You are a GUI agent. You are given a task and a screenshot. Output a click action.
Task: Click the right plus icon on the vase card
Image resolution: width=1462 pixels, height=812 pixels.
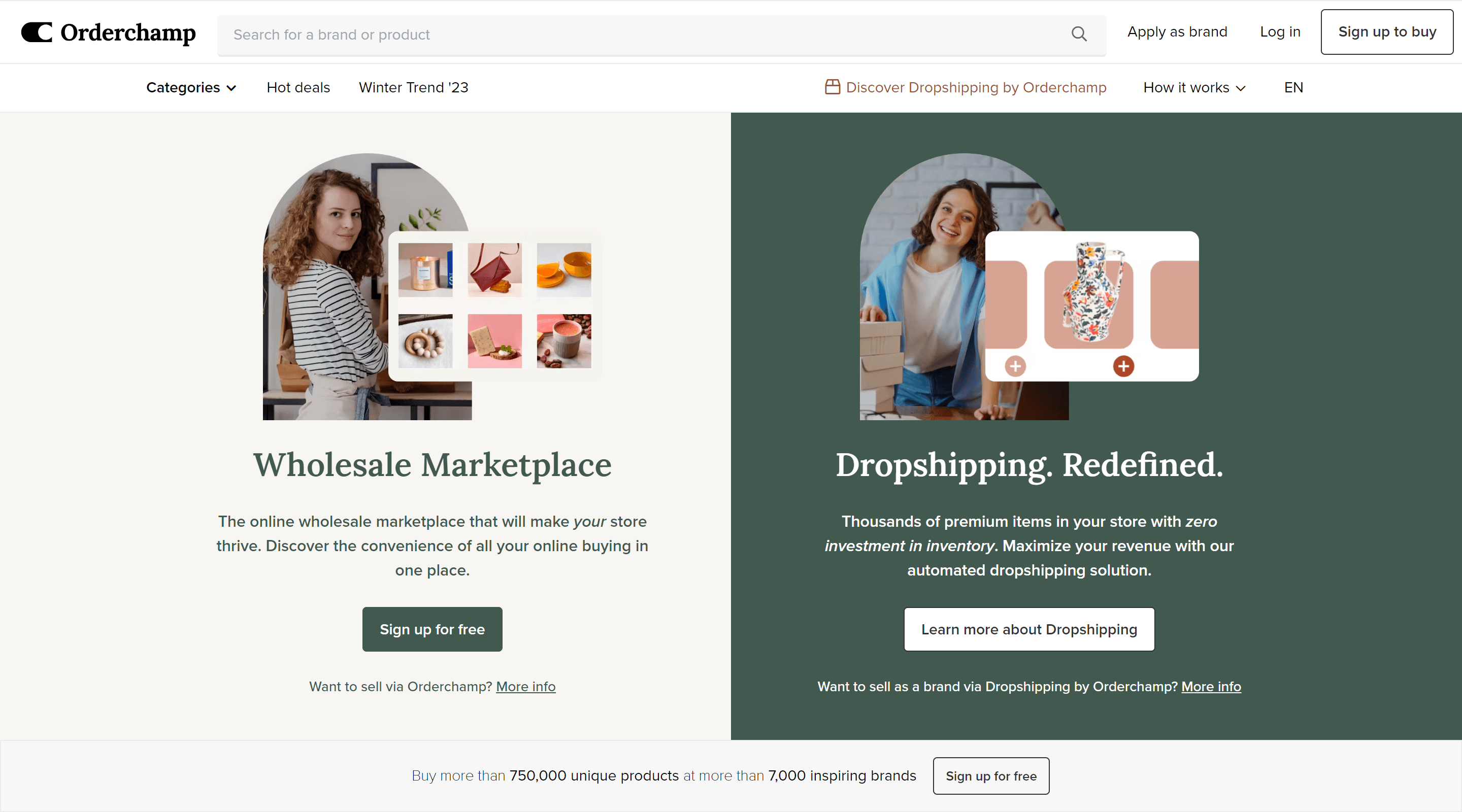tap(1122, 366)
